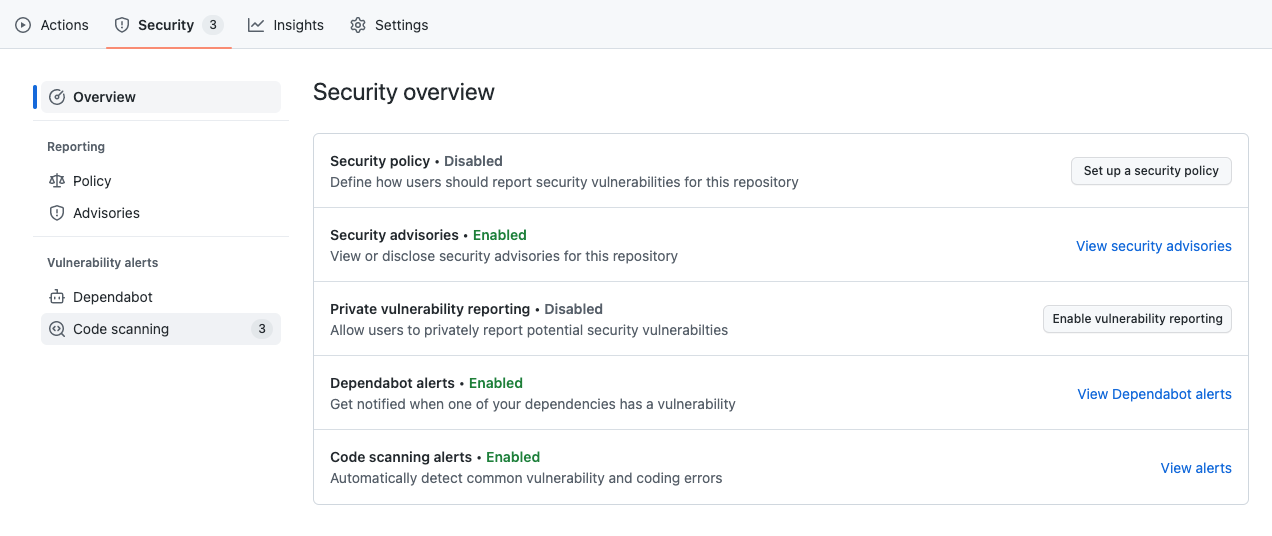1272x536 pixels.
Task: Click the Dependabot robot icon
Action: click(57, 297)
